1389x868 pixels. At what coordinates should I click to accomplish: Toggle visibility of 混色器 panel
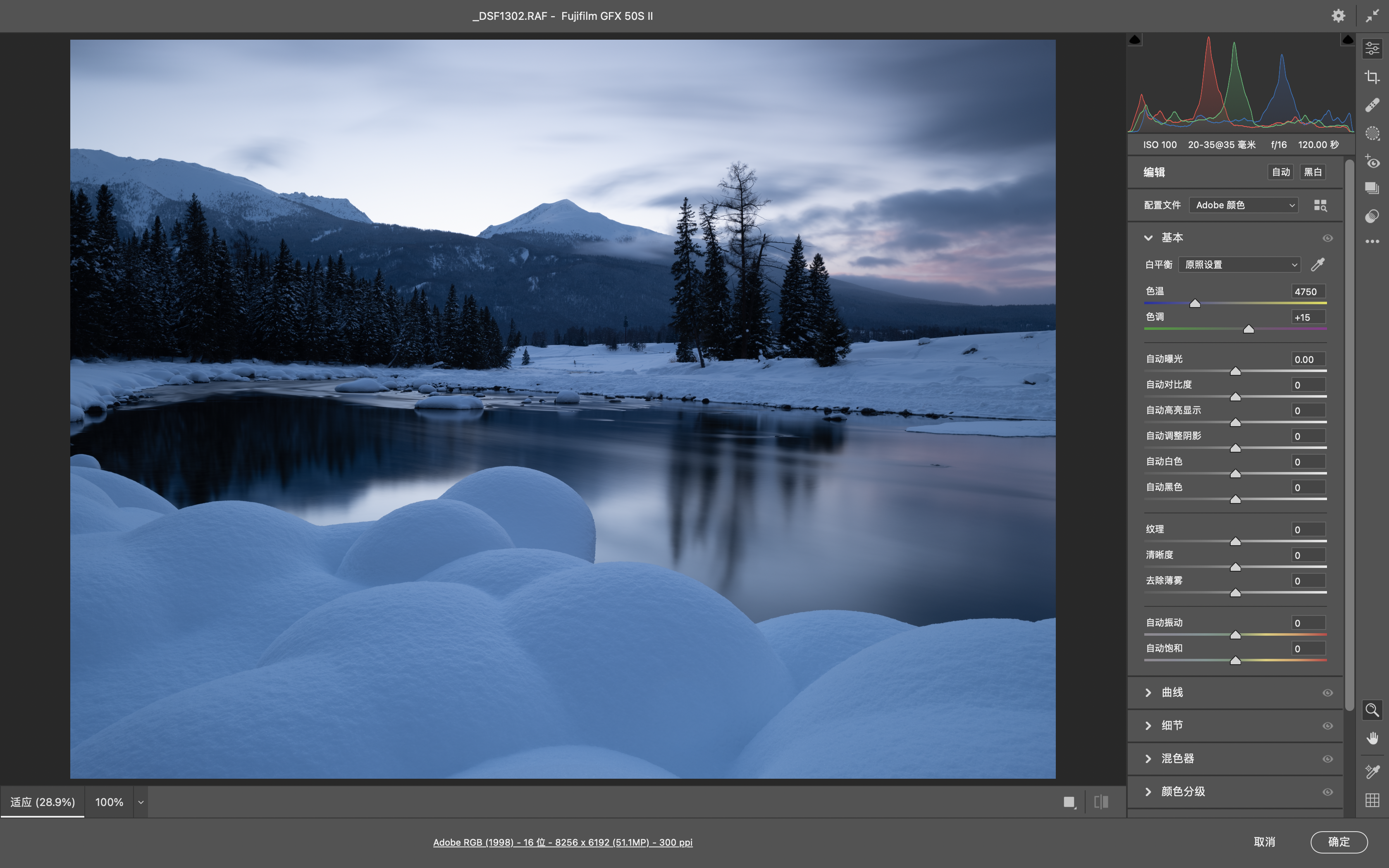pyautogui.click(x=1327, y=759)
